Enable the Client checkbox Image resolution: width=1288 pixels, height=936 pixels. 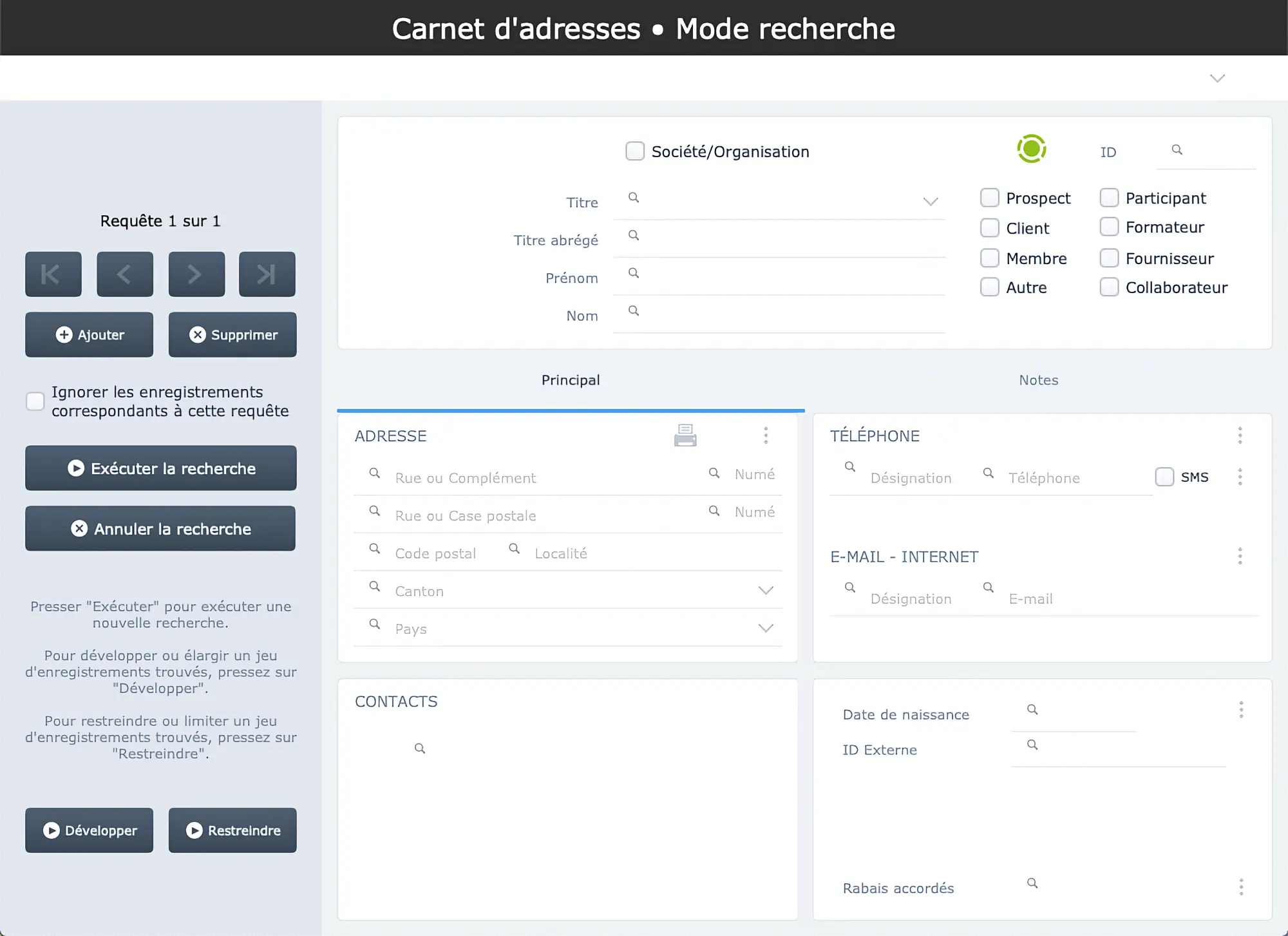click(x=990, y=227)
